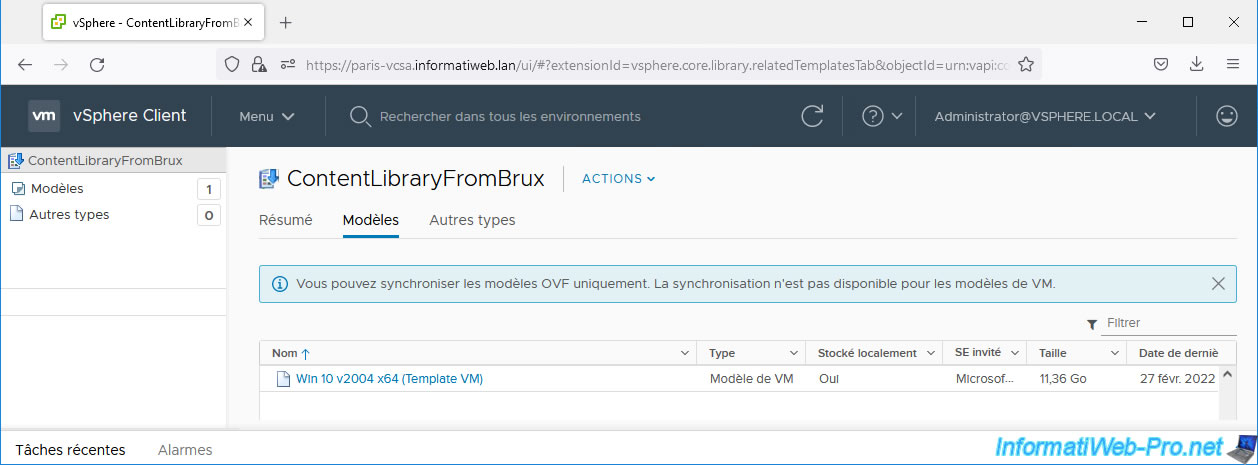Click the file icon of Win 10 template row

click(x=282, y=379)
